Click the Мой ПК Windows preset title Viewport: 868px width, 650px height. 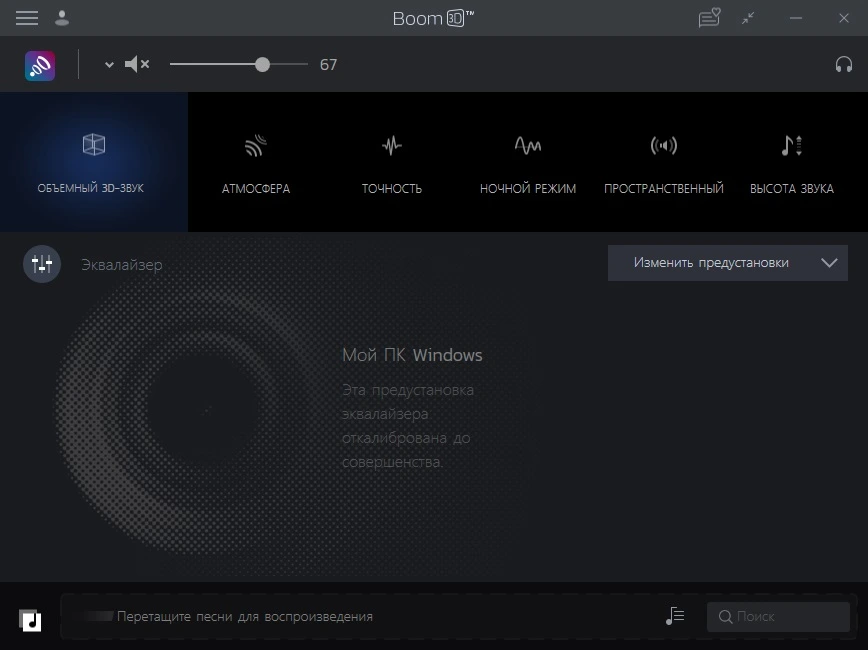412,355
